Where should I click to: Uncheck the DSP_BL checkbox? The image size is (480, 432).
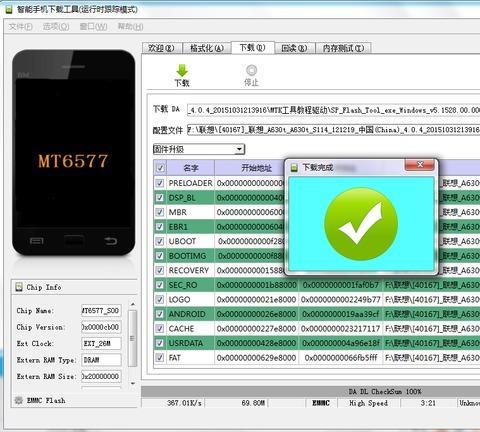tap(160, 198)
